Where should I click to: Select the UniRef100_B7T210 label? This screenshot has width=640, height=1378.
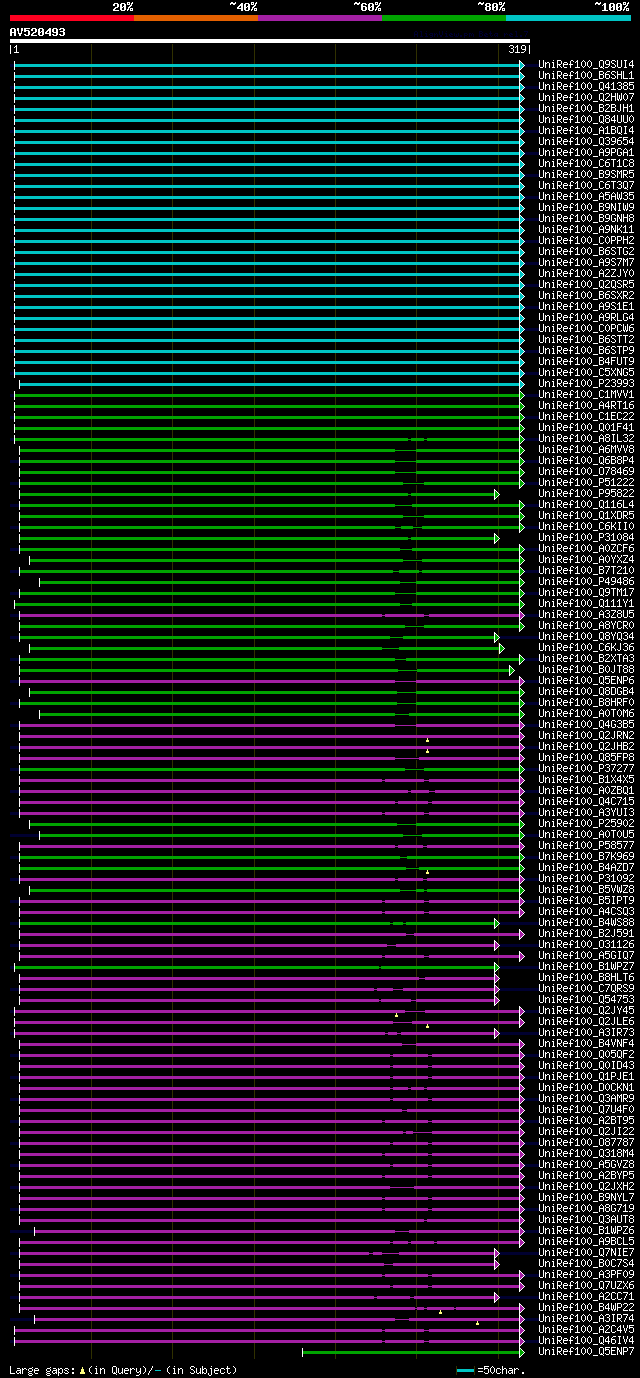[586, 571]
